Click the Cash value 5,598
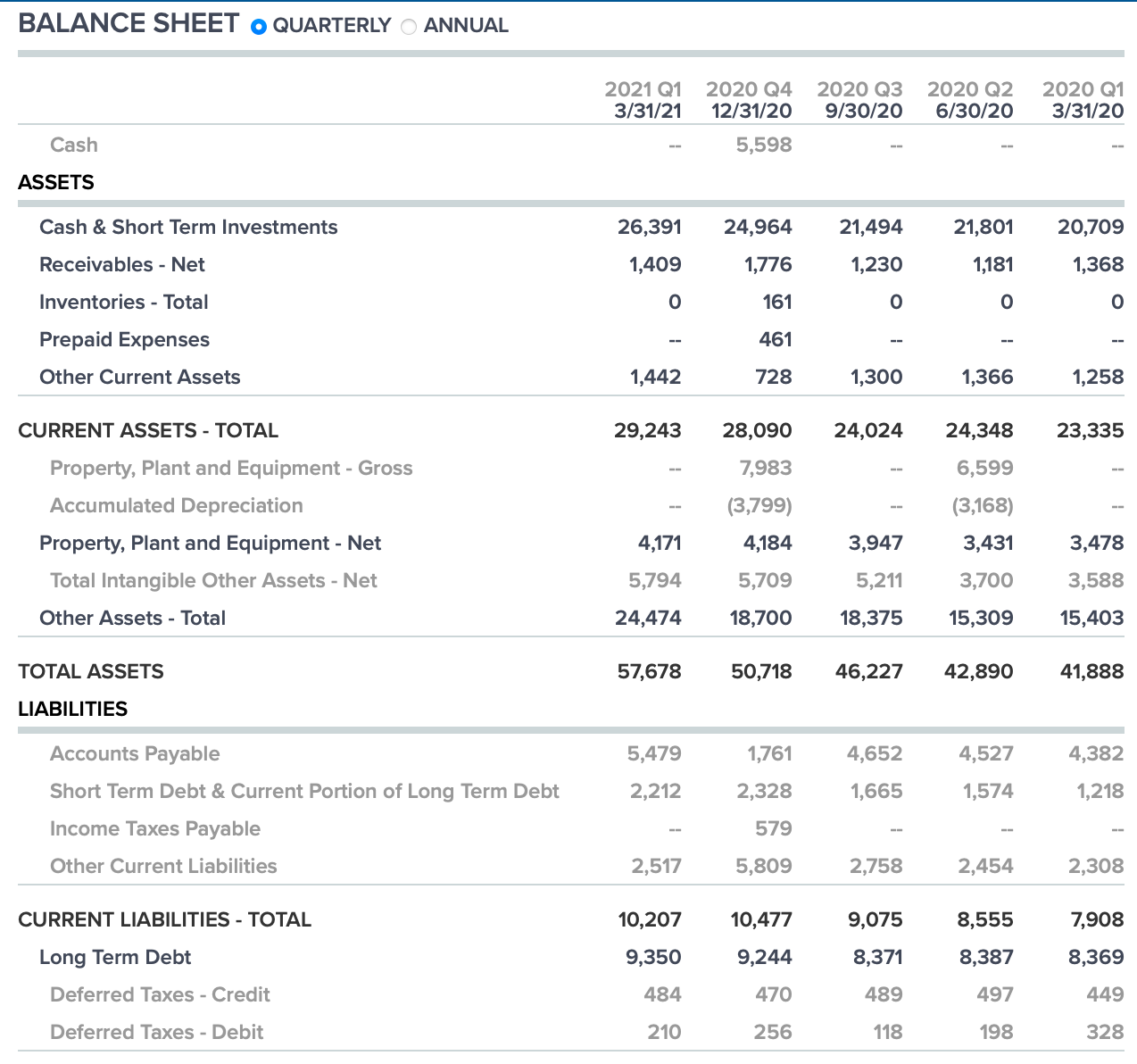Screen dimensions: 1137x1064 (764, 145)
